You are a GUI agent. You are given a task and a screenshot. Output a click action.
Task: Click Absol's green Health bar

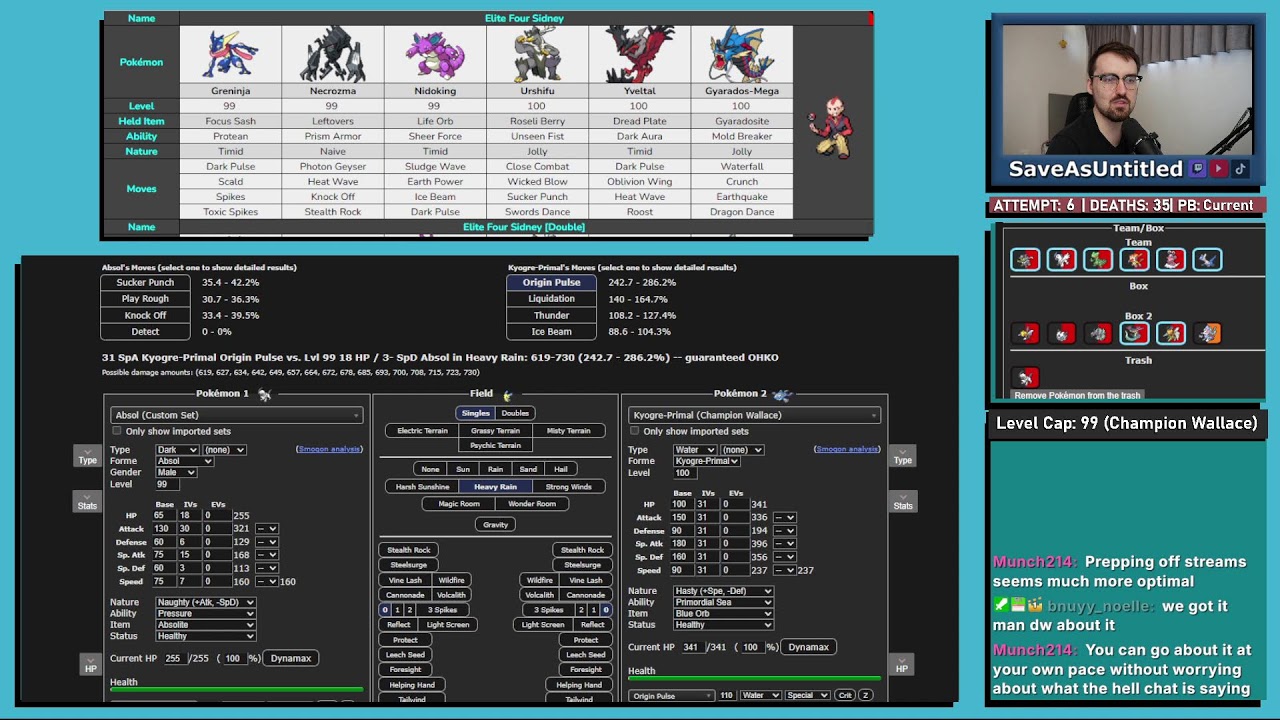[236, 689]
